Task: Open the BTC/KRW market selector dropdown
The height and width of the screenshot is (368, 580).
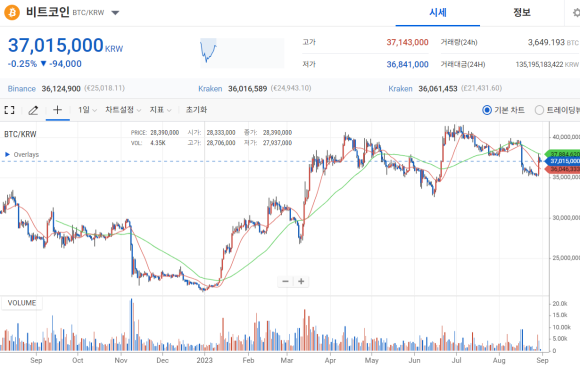Action: coord(115,13)
